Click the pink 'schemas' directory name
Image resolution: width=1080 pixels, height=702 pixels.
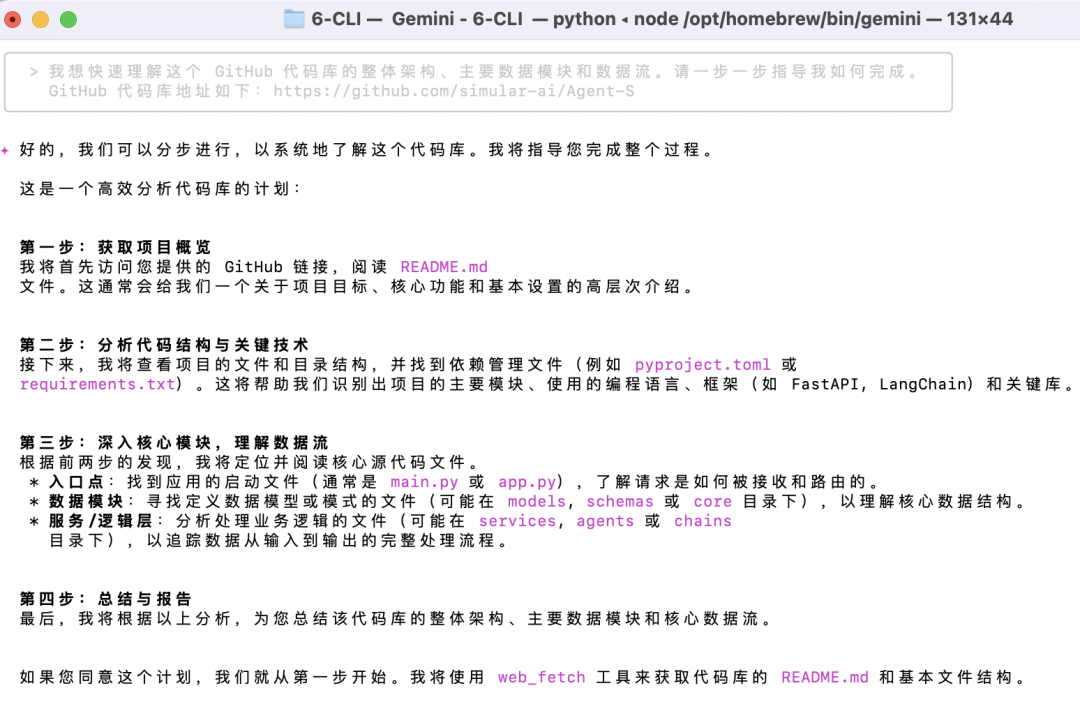pyautogui.click(x=619, y=502)
